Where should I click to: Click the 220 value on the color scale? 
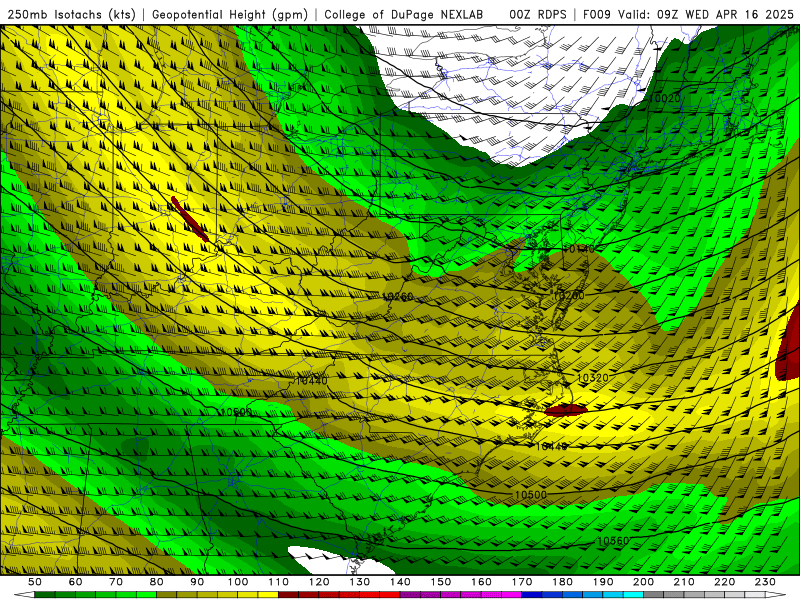(724, 582)
